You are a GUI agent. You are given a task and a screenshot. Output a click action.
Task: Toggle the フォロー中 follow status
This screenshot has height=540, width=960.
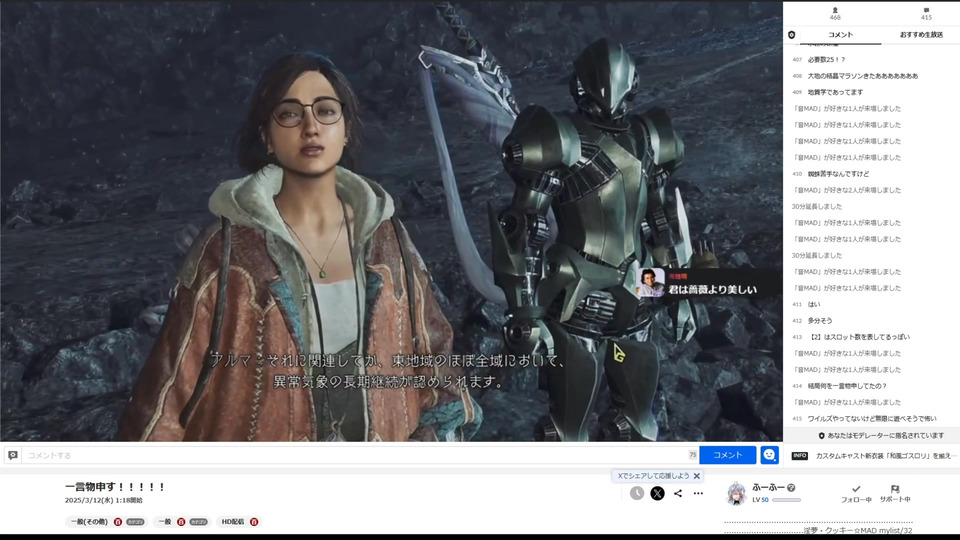[856, 493]
